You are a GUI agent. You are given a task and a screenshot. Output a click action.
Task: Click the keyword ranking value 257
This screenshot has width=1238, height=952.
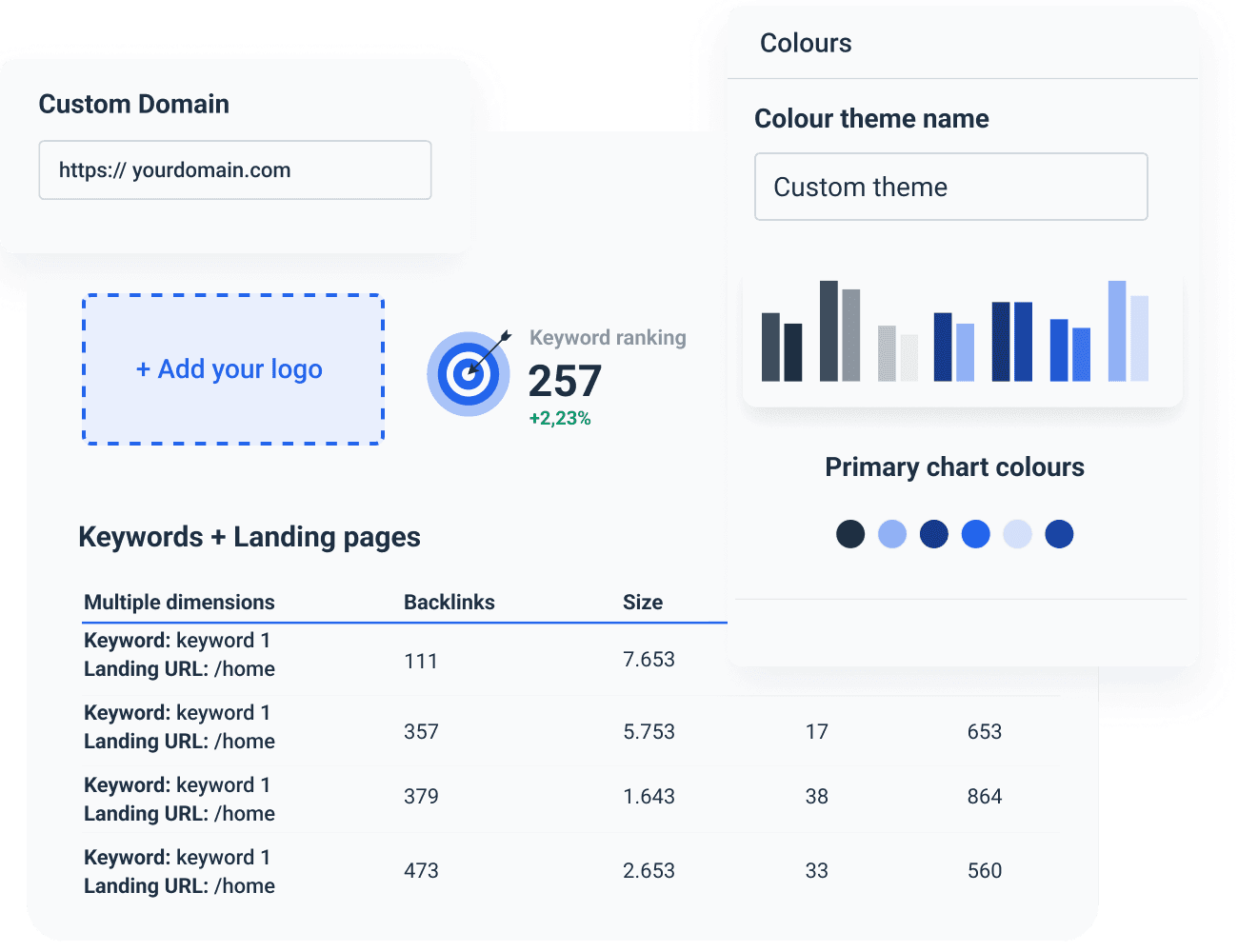564,381
